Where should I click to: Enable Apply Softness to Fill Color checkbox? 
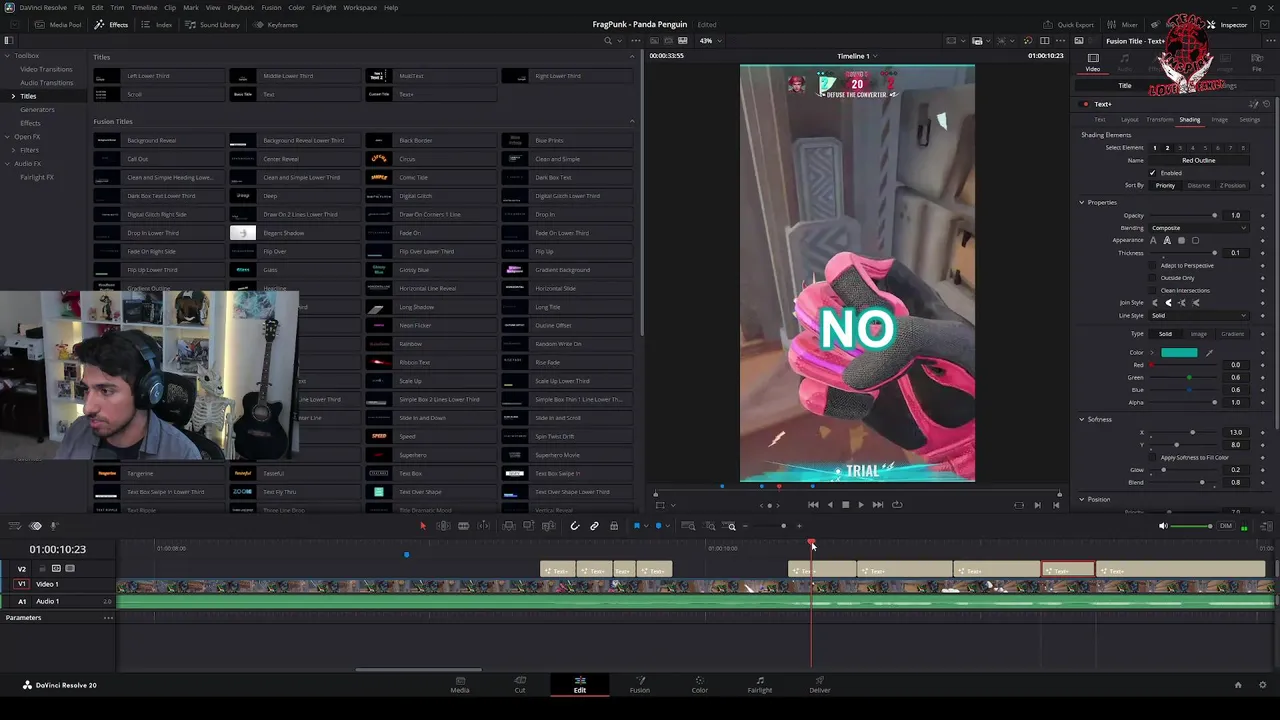[x=1152, y=457]
